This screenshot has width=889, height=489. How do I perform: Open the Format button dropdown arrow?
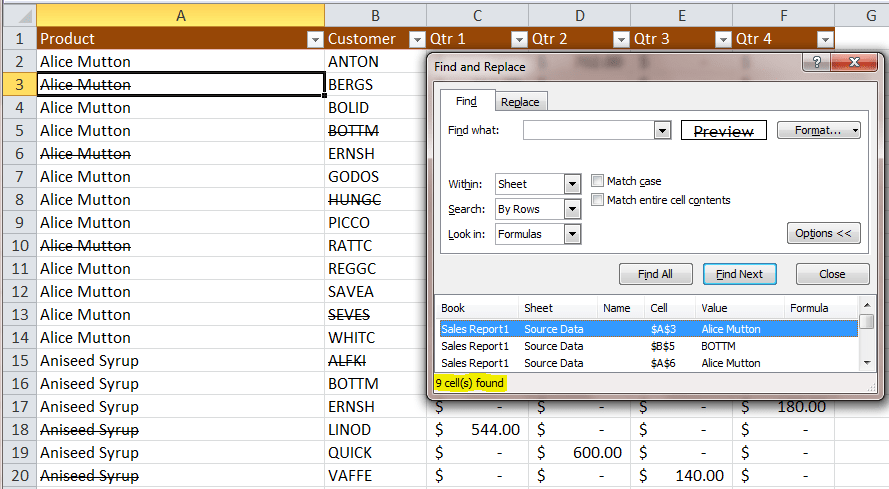click(x=853, y=131)
